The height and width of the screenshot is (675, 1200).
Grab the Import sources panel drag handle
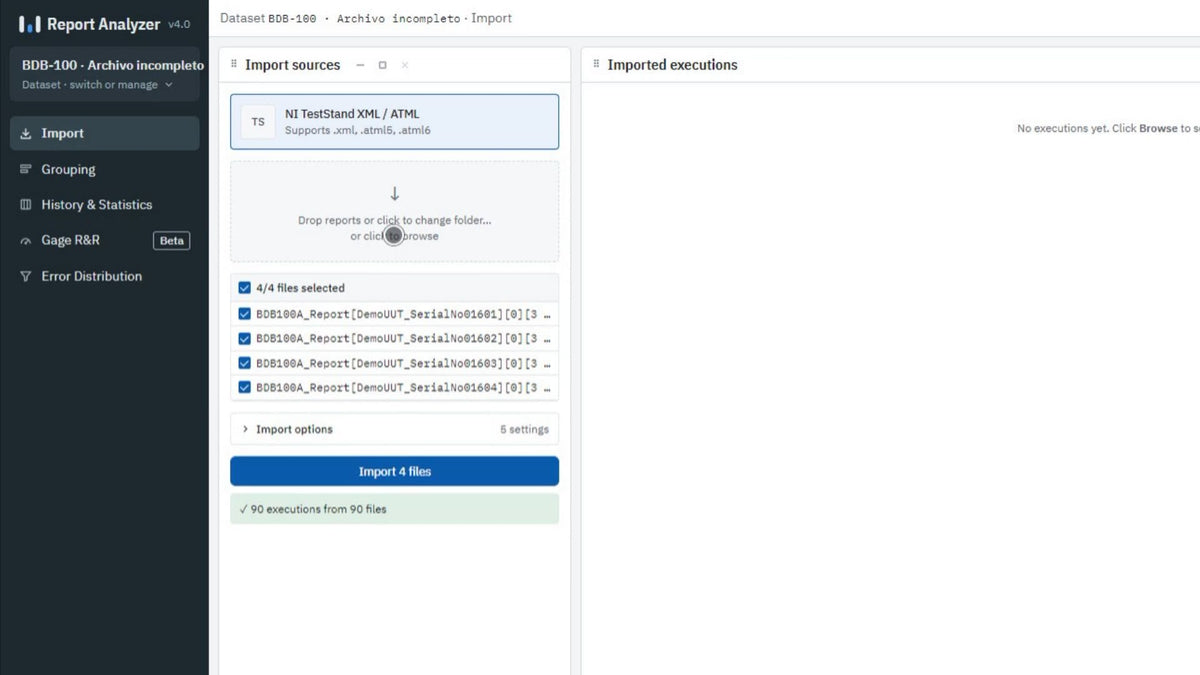[x=234, y=65]
